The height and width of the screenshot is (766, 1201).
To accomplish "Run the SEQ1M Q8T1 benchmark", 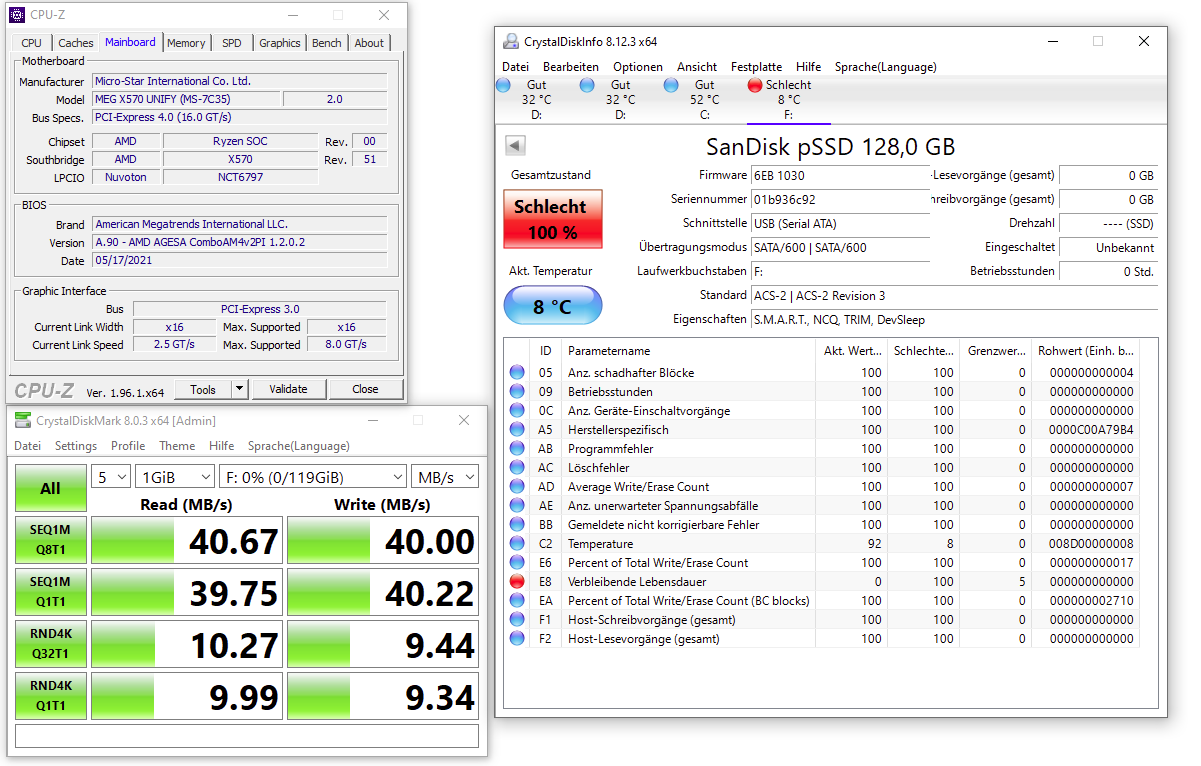I will (50, 540).
